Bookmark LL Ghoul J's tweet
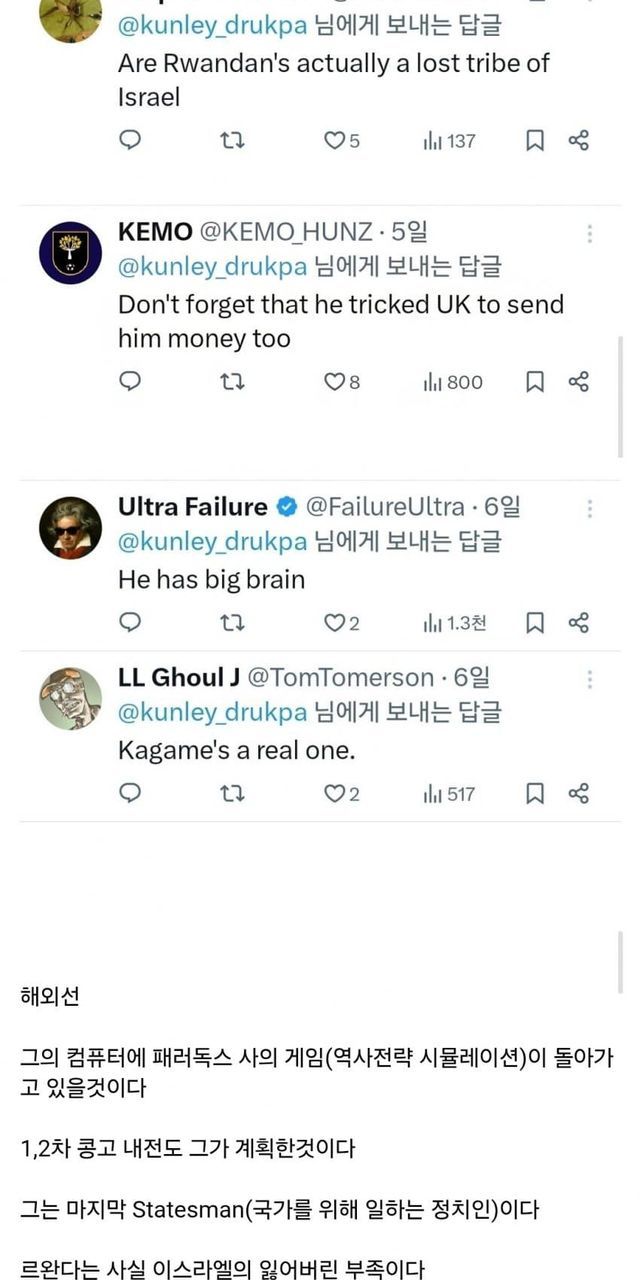Screen dimensions: 640x1280 [x=535, y=794]
